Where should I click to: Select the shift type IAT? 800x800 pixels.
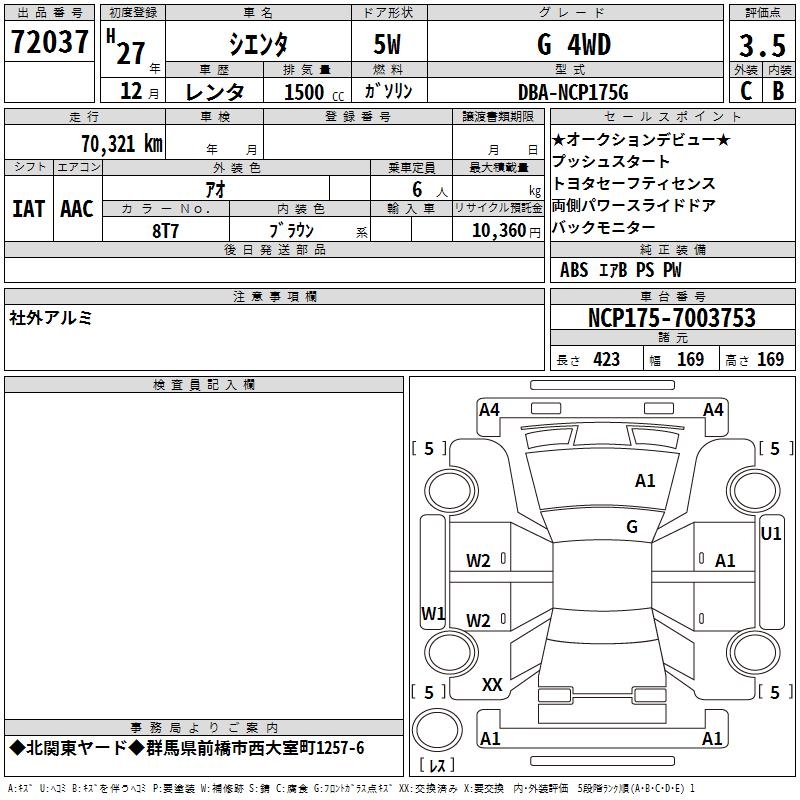tap(29, 209)
